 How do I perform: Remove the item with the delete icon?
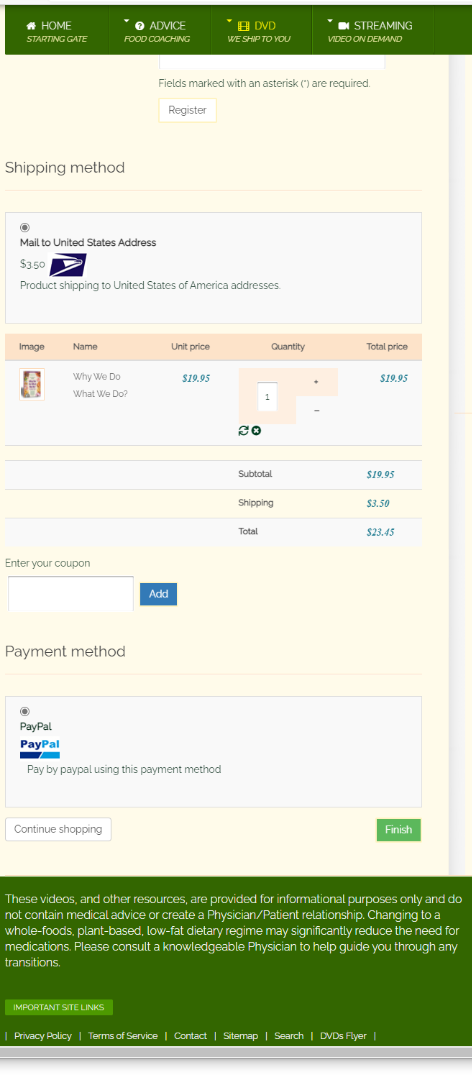point(256,430)
